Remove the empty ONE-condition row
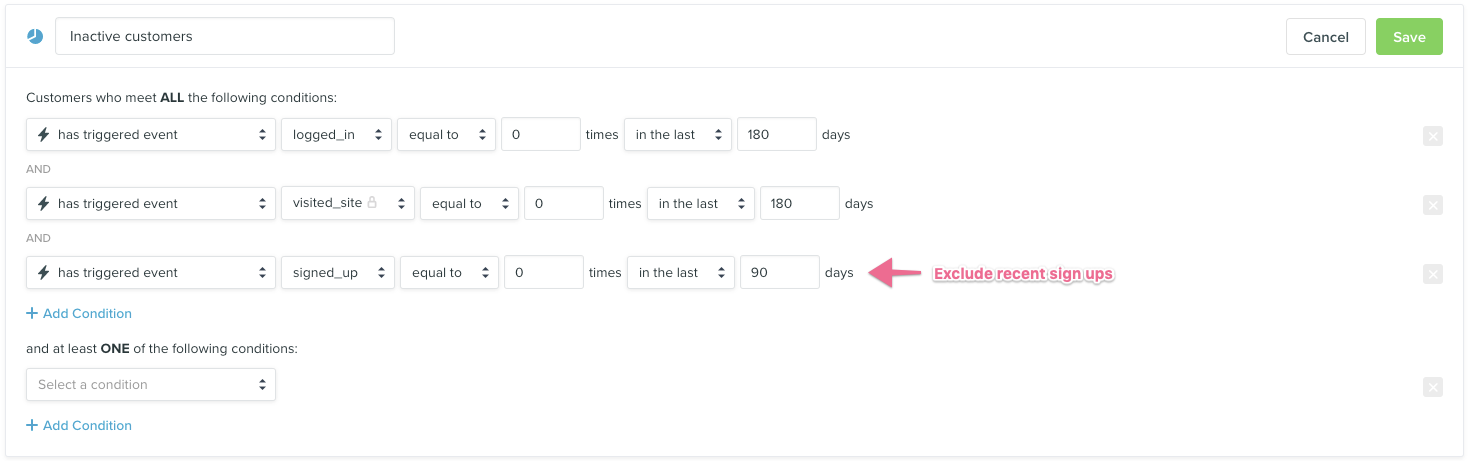Image resolution: width=1468 pixels, height=461 pixels. point(1432,387)
